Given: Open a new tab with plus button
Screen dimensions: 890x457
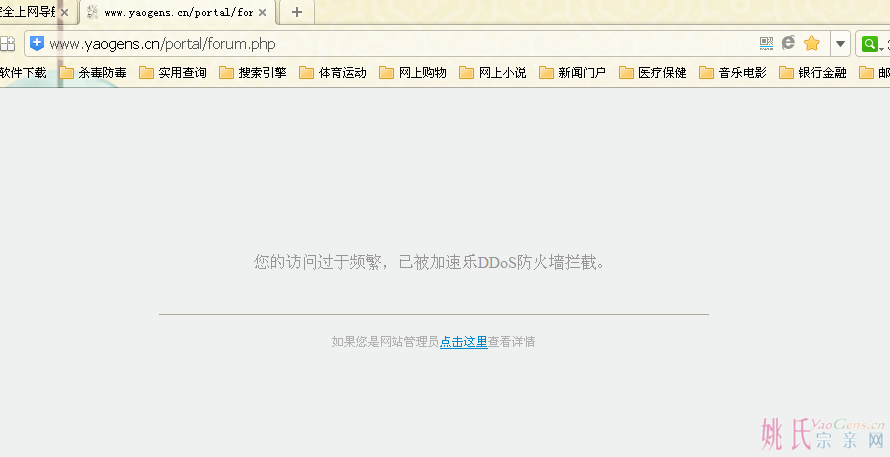Looking at the screenshot, I should point(296,12).
